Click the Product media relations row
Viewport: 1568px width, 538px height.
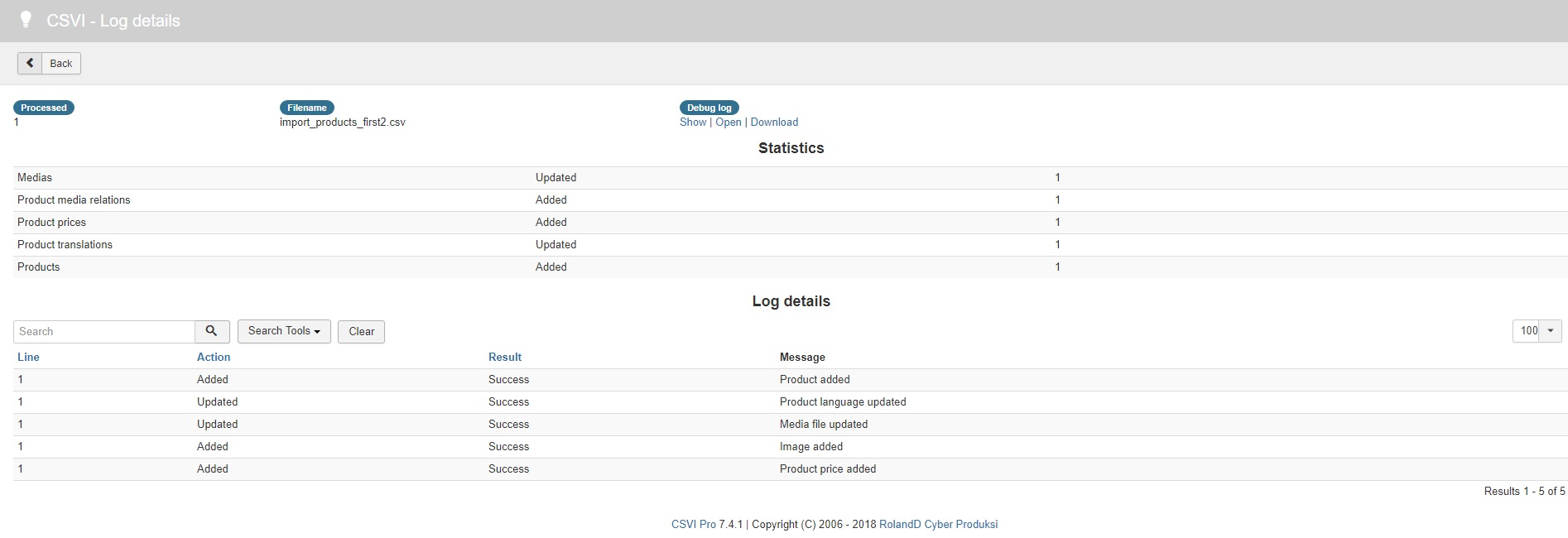tap(791, 199)
